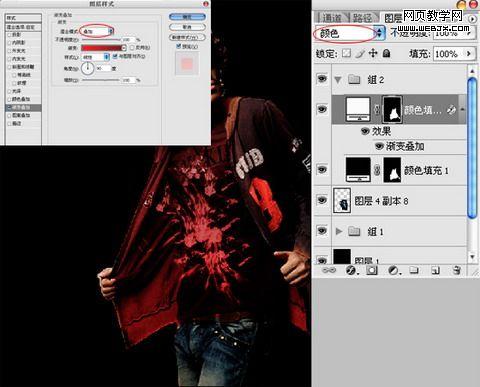Toggle the preview checkbox in dialog

tap(178, 46)
